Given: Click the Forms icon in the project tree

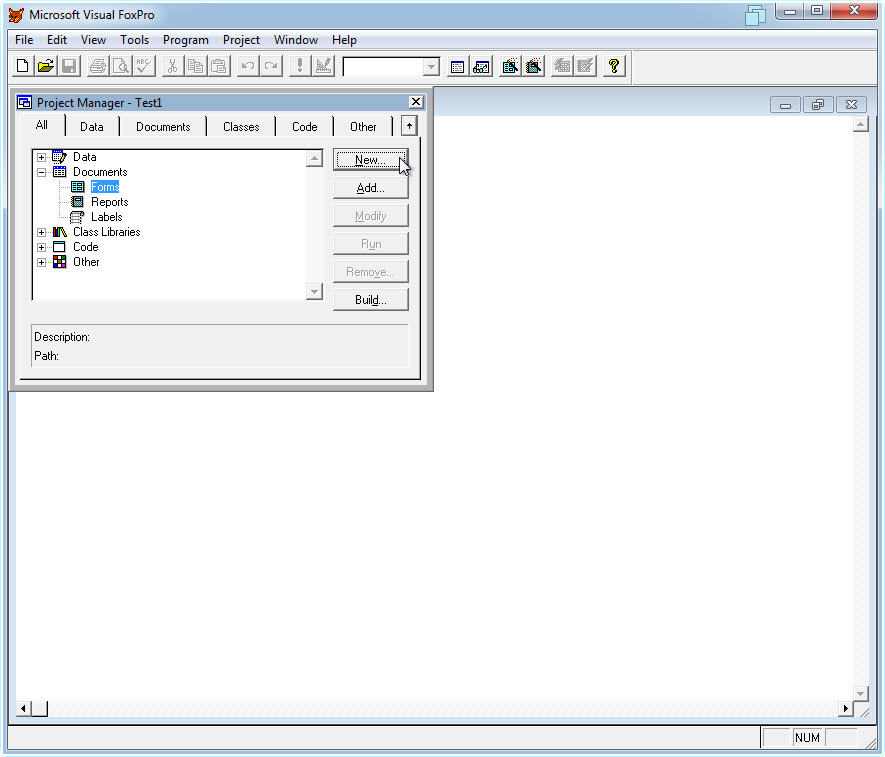Looking at the screenshot, I should click(x=78, y=187).
